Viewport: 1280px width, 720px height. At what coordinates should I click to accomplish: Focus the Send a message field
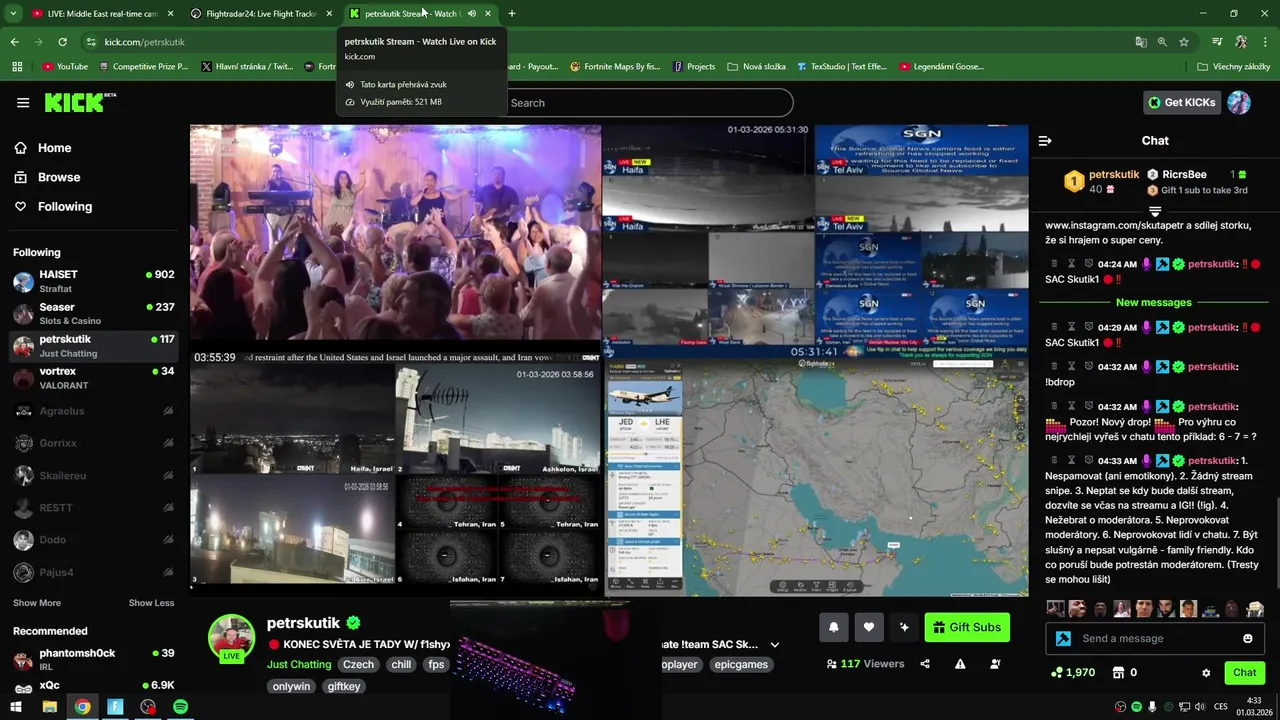1155,638
